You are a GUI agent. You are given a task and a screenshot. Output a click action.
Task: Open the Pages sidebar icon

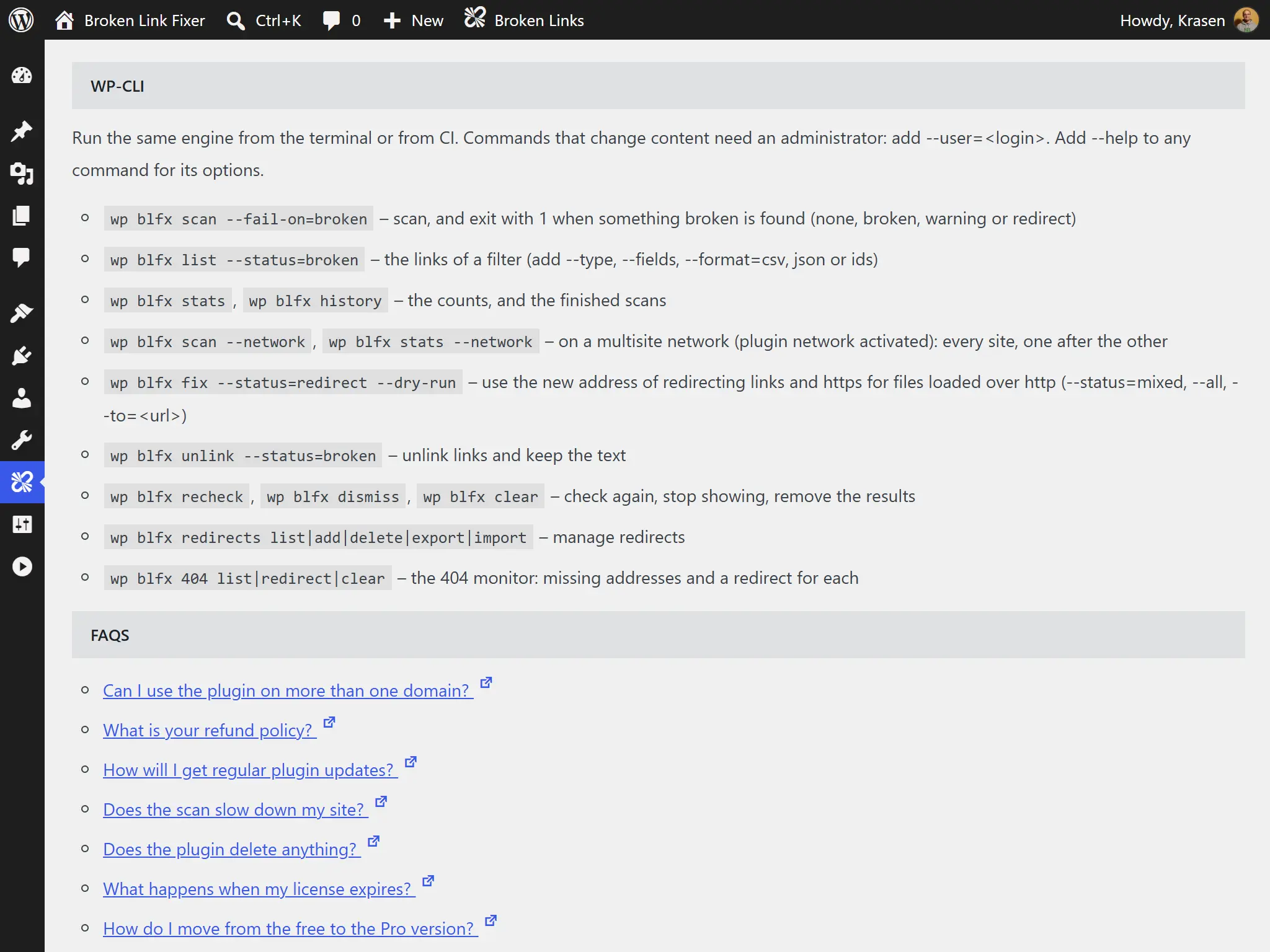coord(22,216)
